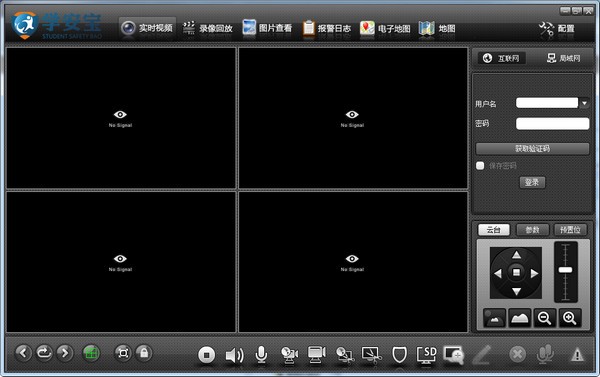
Task: Switch to the 录像回放 tab
Action: point(208,28)
